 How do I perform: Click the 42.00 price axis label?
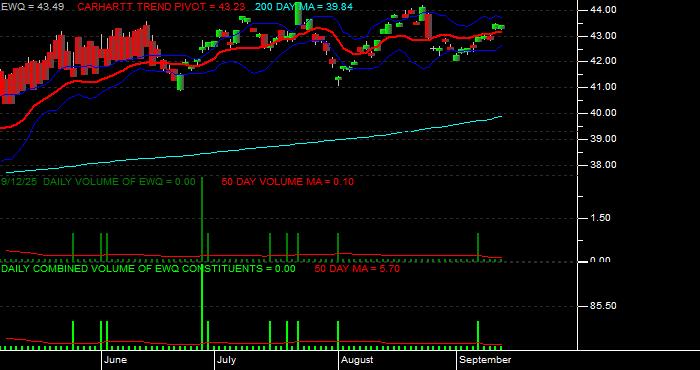[x=603, y=61]
